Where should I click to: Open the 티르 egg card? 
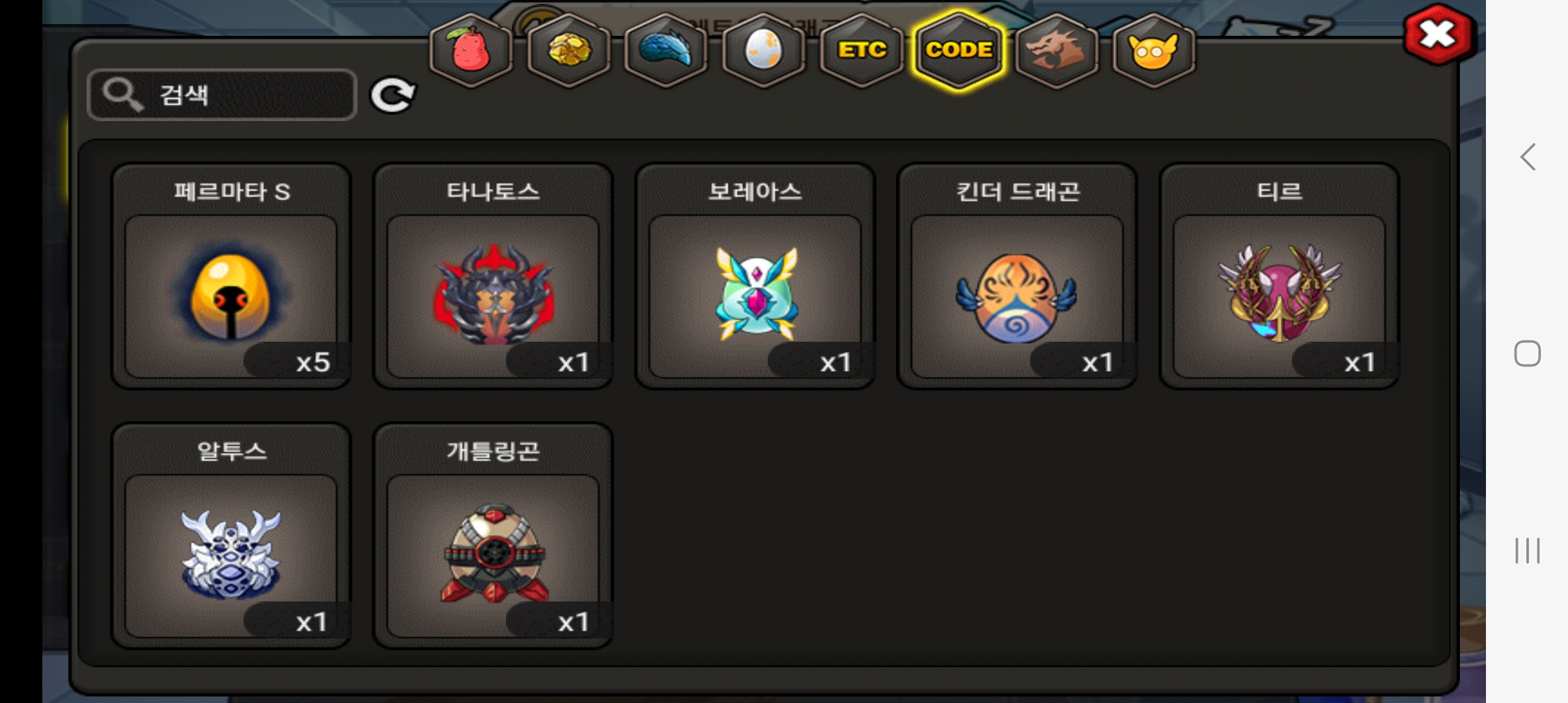point(1280,276)
